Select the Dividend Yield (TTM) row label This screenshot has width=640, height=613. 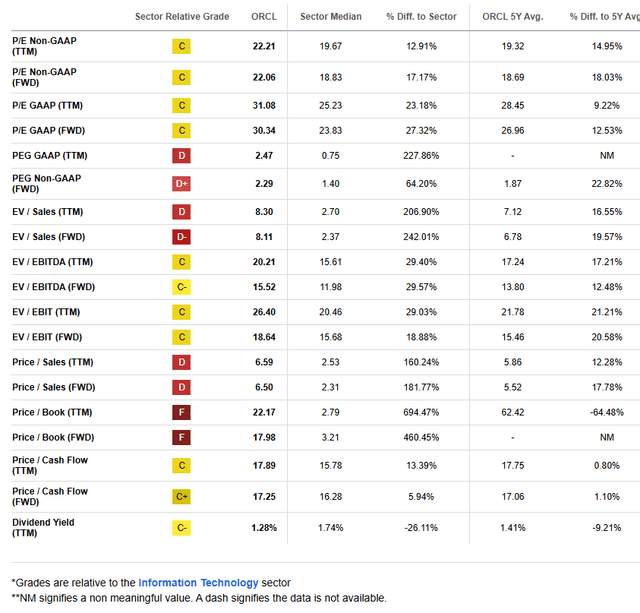click(x=43, y=528)
